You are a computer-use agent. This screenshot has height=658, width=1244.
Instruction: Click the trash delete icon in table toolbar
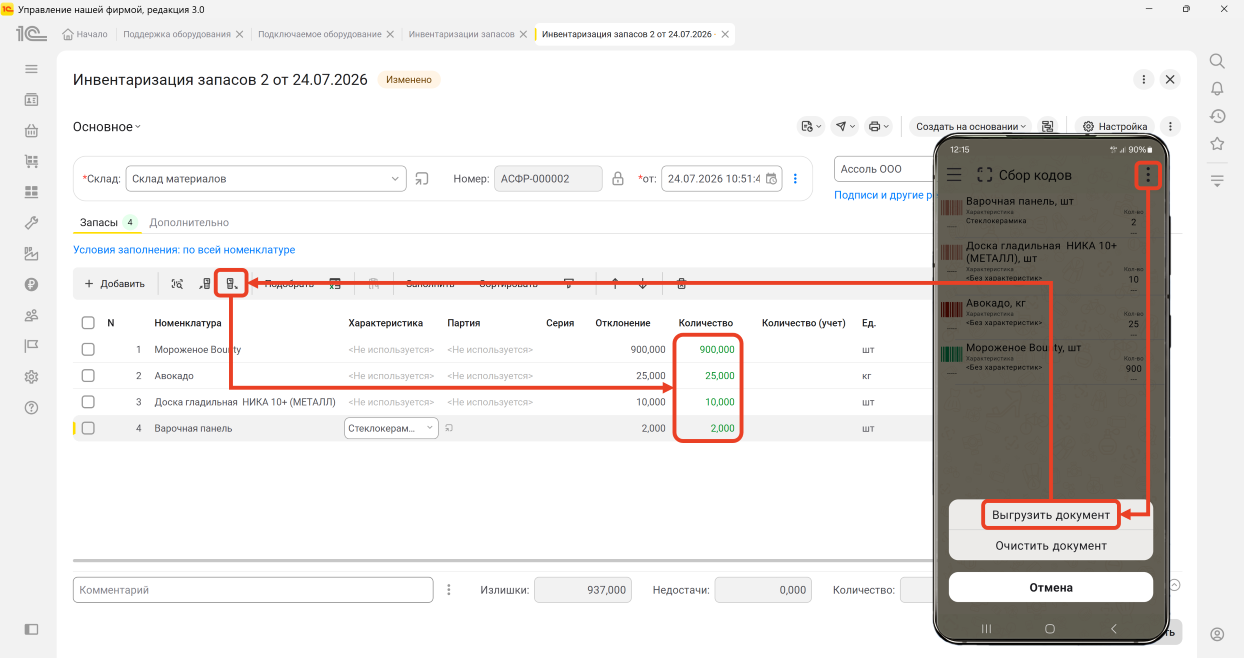[681, 284]
